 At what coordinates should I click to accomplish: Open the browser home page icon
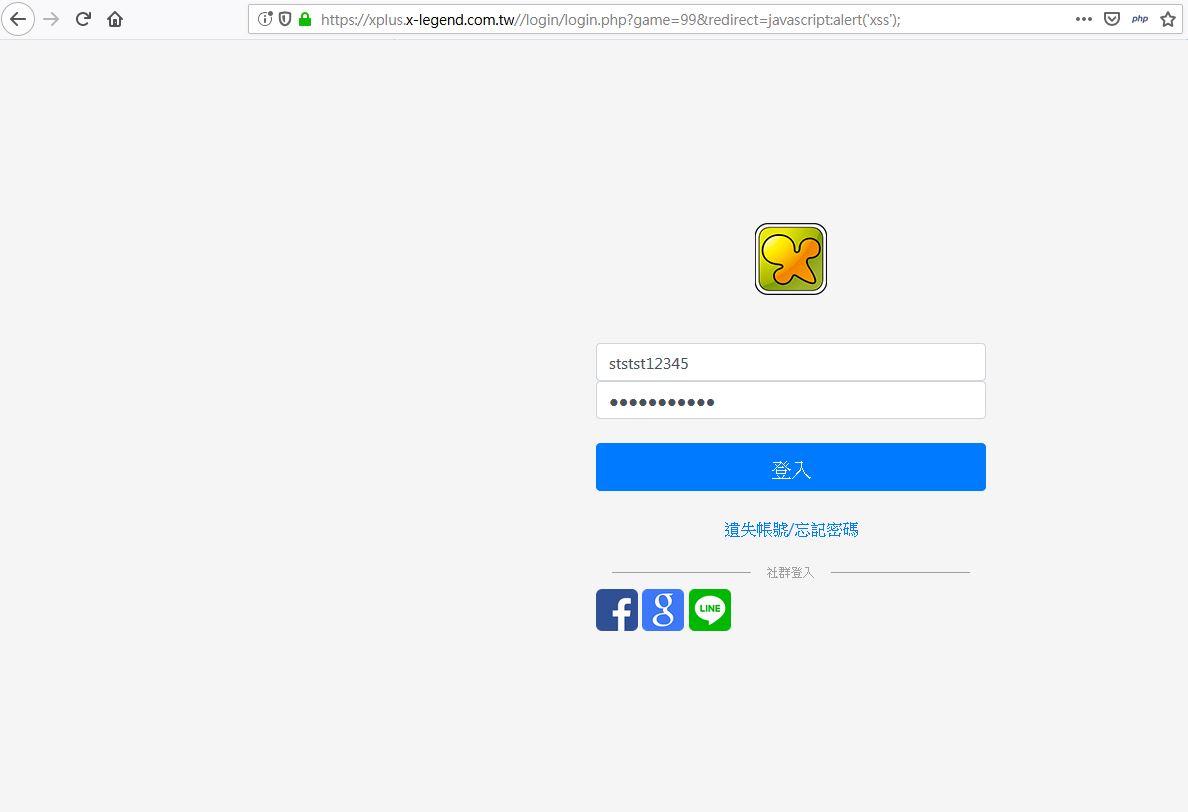pyautogui.click(x=115, y=19)
